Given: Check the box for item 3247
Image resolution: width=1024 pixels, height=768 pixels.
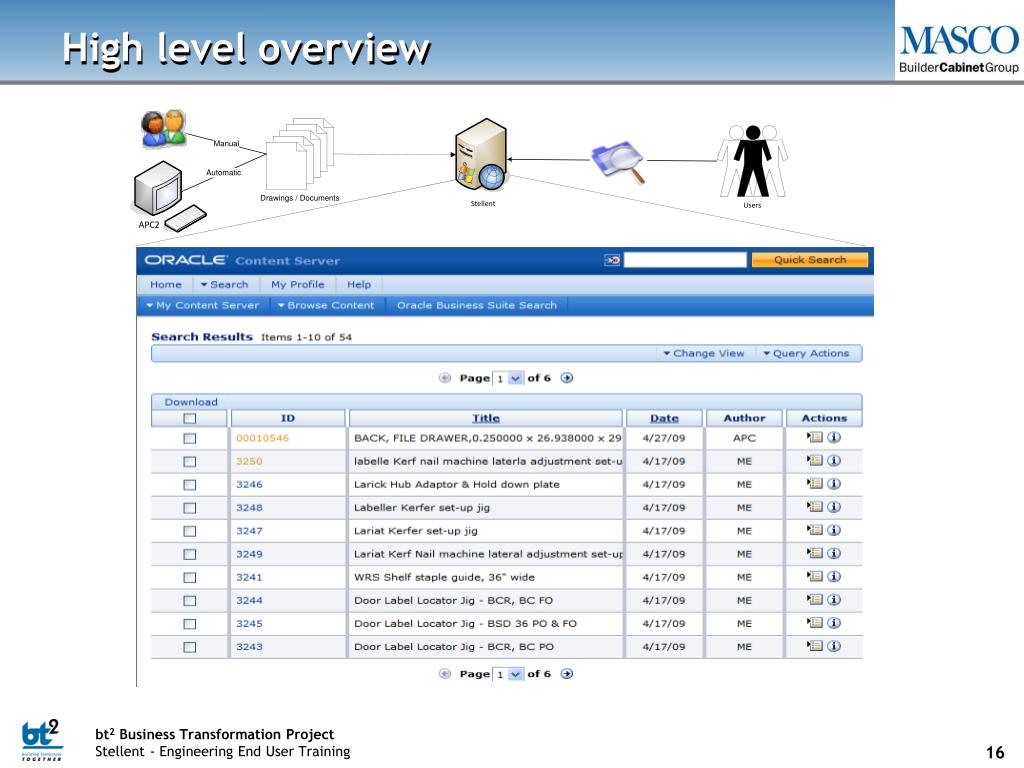Looking at the screenshot, I should coord(189,531).
